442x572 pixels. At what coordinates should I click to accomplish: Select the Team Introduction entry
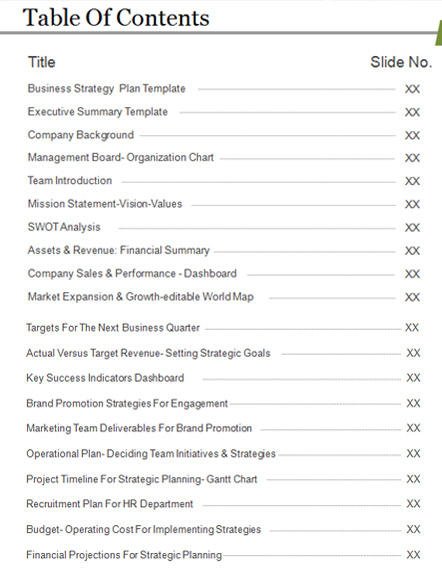(x=70, y=181)
